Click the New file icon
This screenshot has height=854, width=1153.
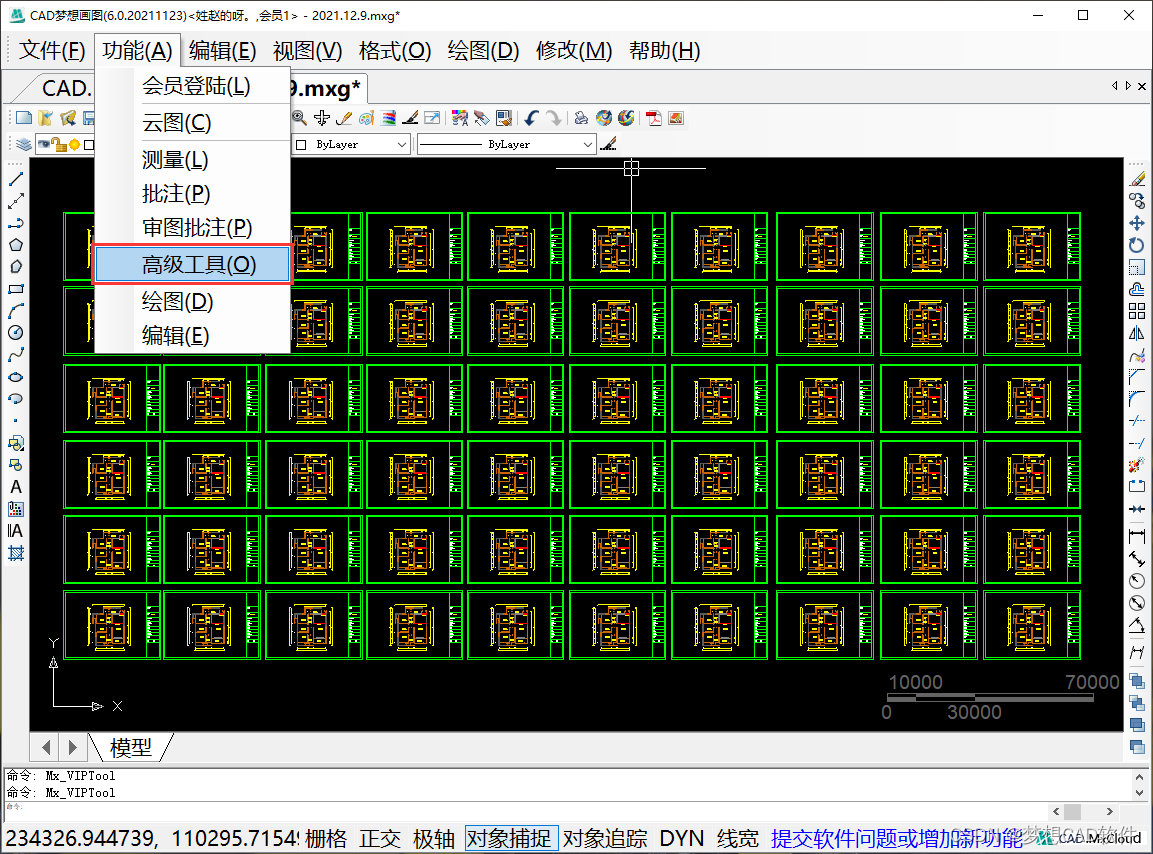click(x=24, y=118)
